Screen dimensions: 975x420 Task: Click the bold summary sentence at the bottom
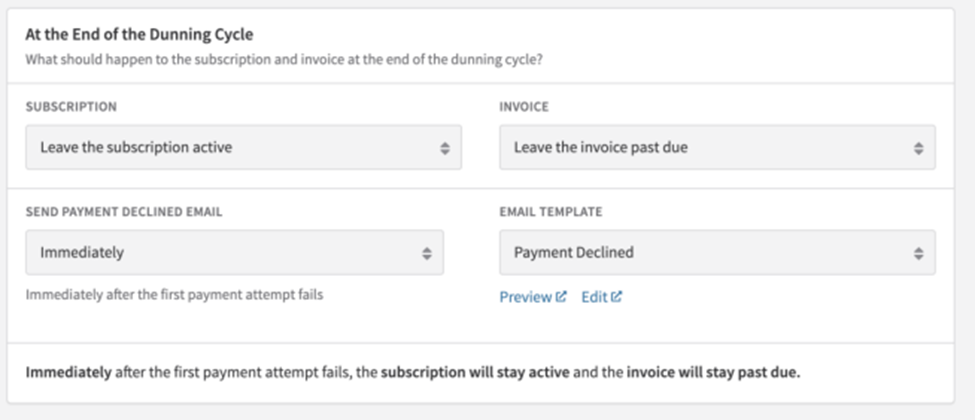[x=413, y=372]
